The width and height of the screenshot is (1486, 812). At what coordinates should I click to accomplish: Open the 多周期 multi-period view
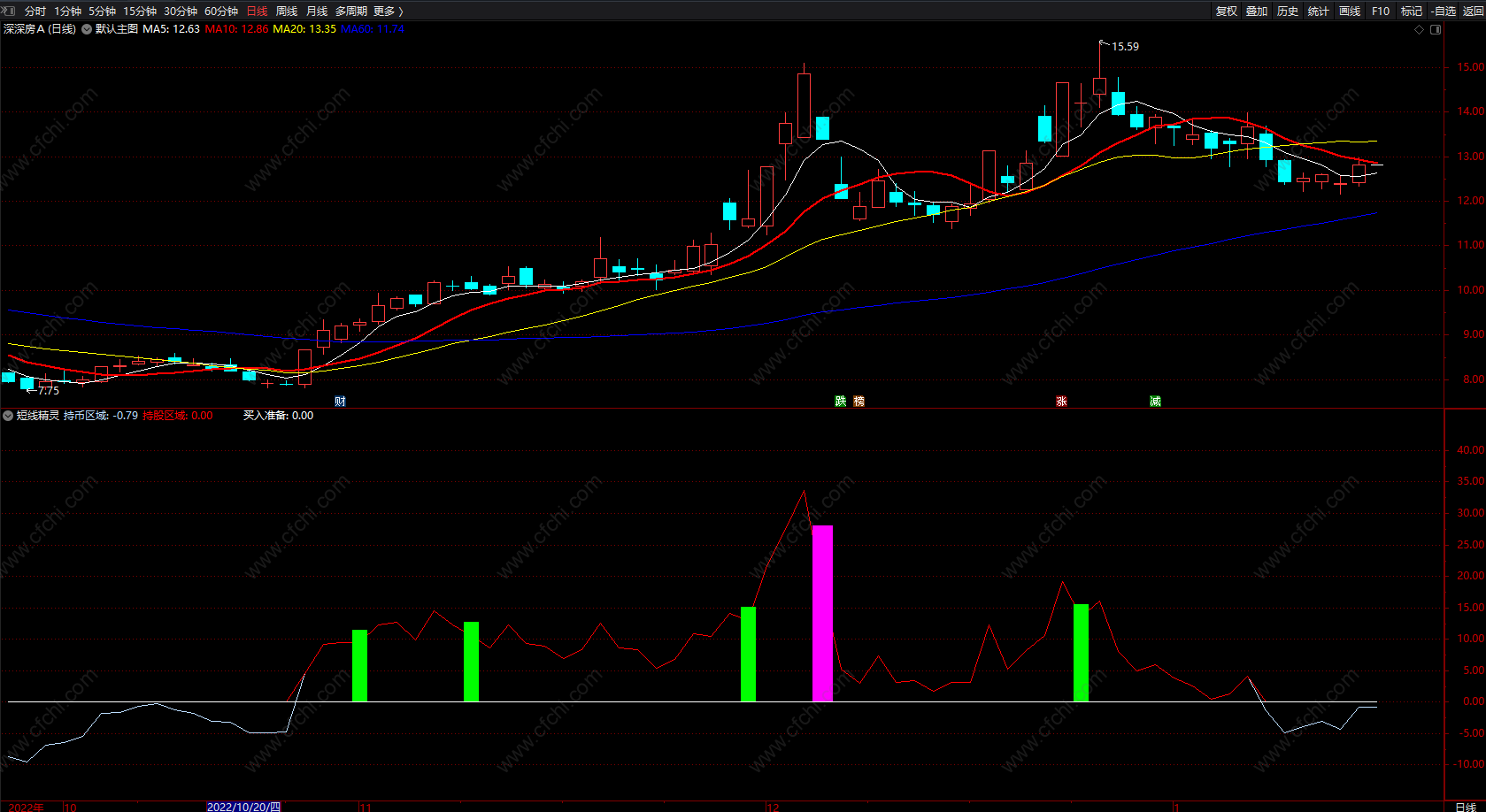pyautogui.click(x=351, y=11)
